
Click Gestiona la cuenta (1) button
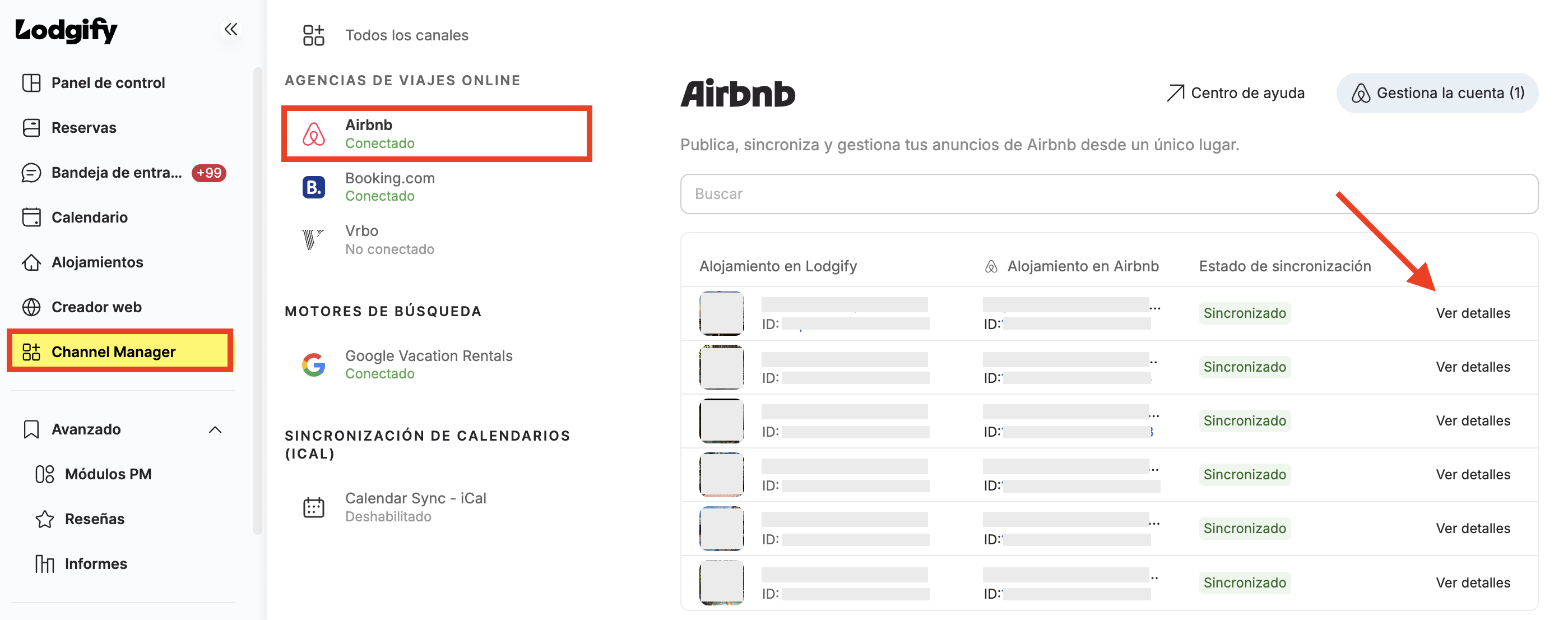tap(1437, 93)
